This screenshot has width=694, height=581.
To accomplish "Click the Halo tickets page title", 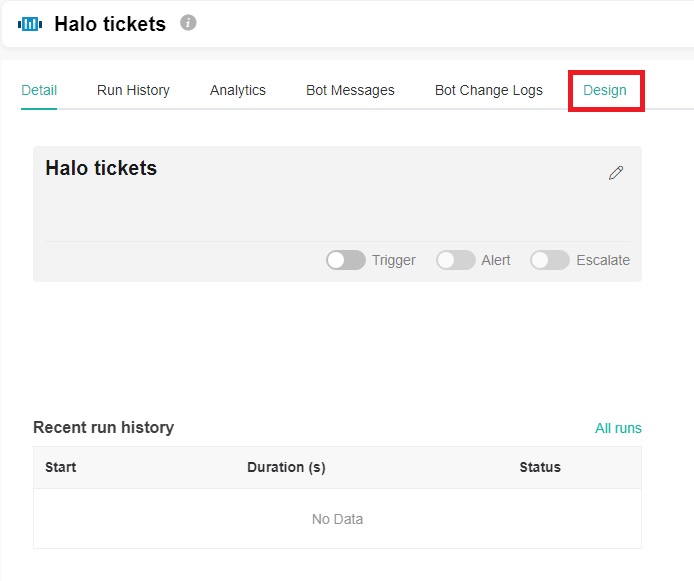I will tap(110, 24).
